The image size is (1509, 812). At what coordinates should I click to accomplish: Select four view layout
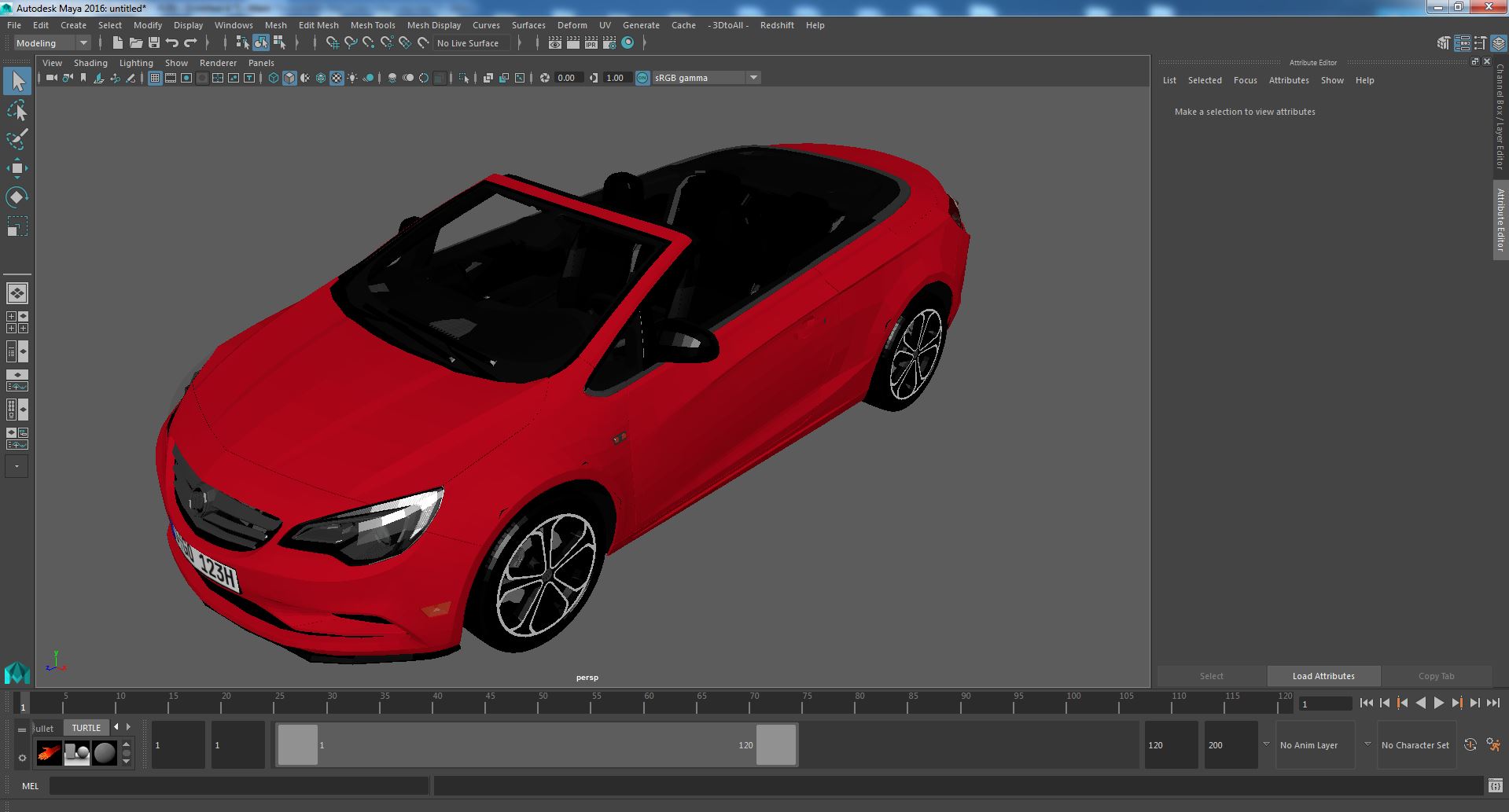point(17,321)
